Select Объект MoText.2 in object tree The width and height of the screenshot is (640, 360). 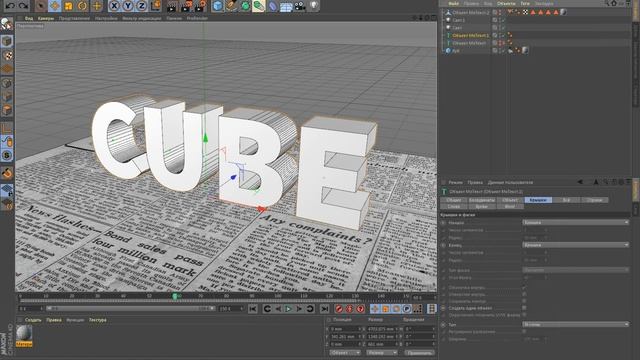pyautogui.click(x=471, y=12)
